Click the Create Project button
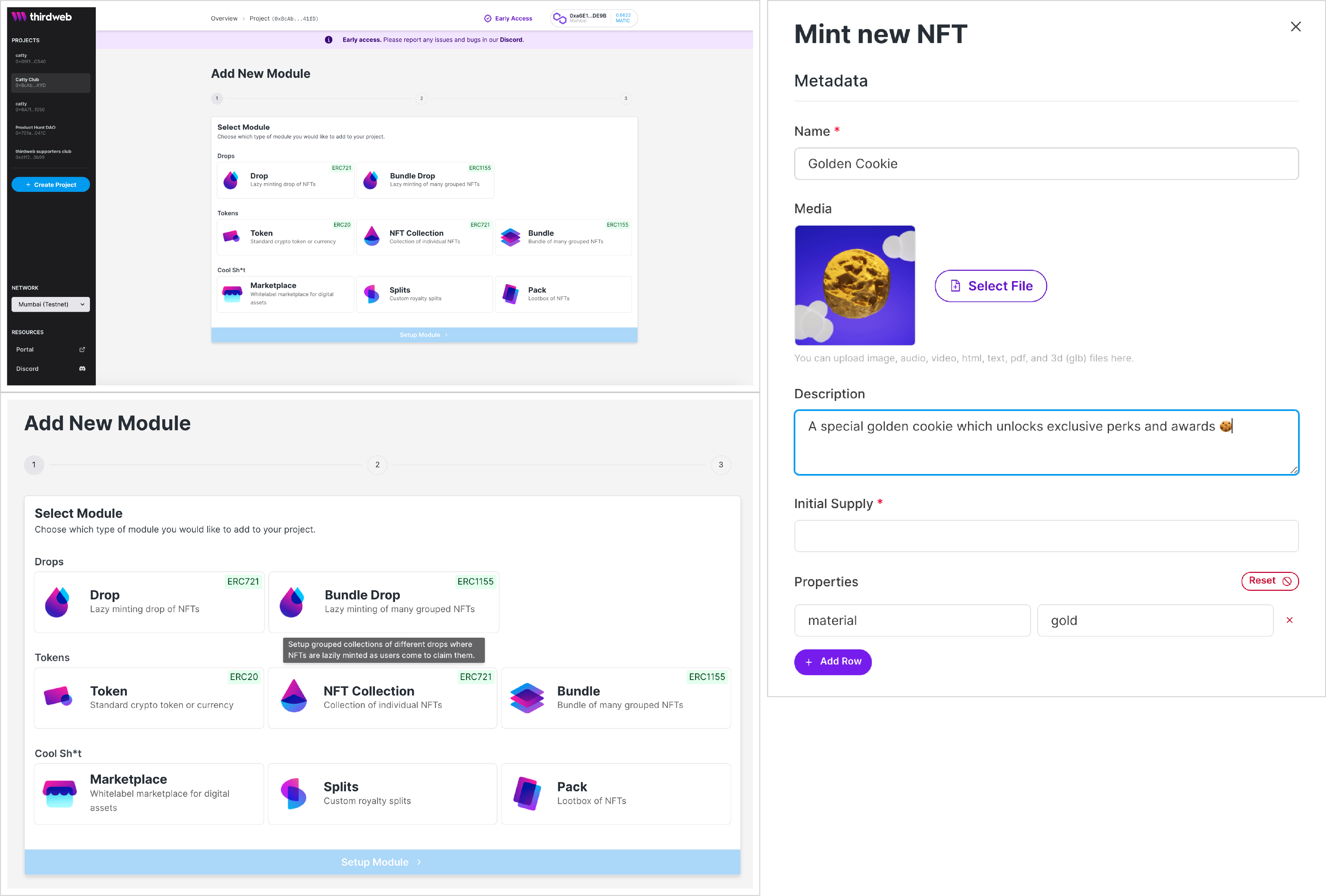 (51, 185)
